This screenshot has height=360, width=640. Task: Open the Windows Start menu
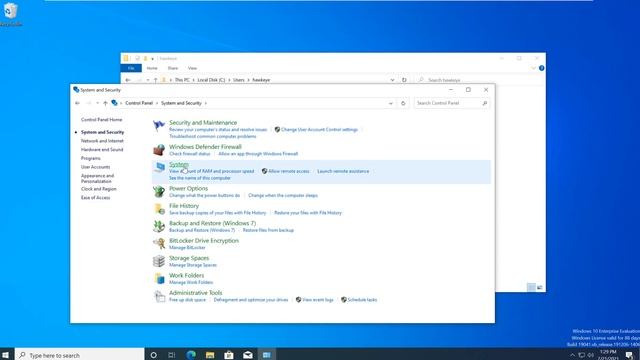click(x=5, y=355)
